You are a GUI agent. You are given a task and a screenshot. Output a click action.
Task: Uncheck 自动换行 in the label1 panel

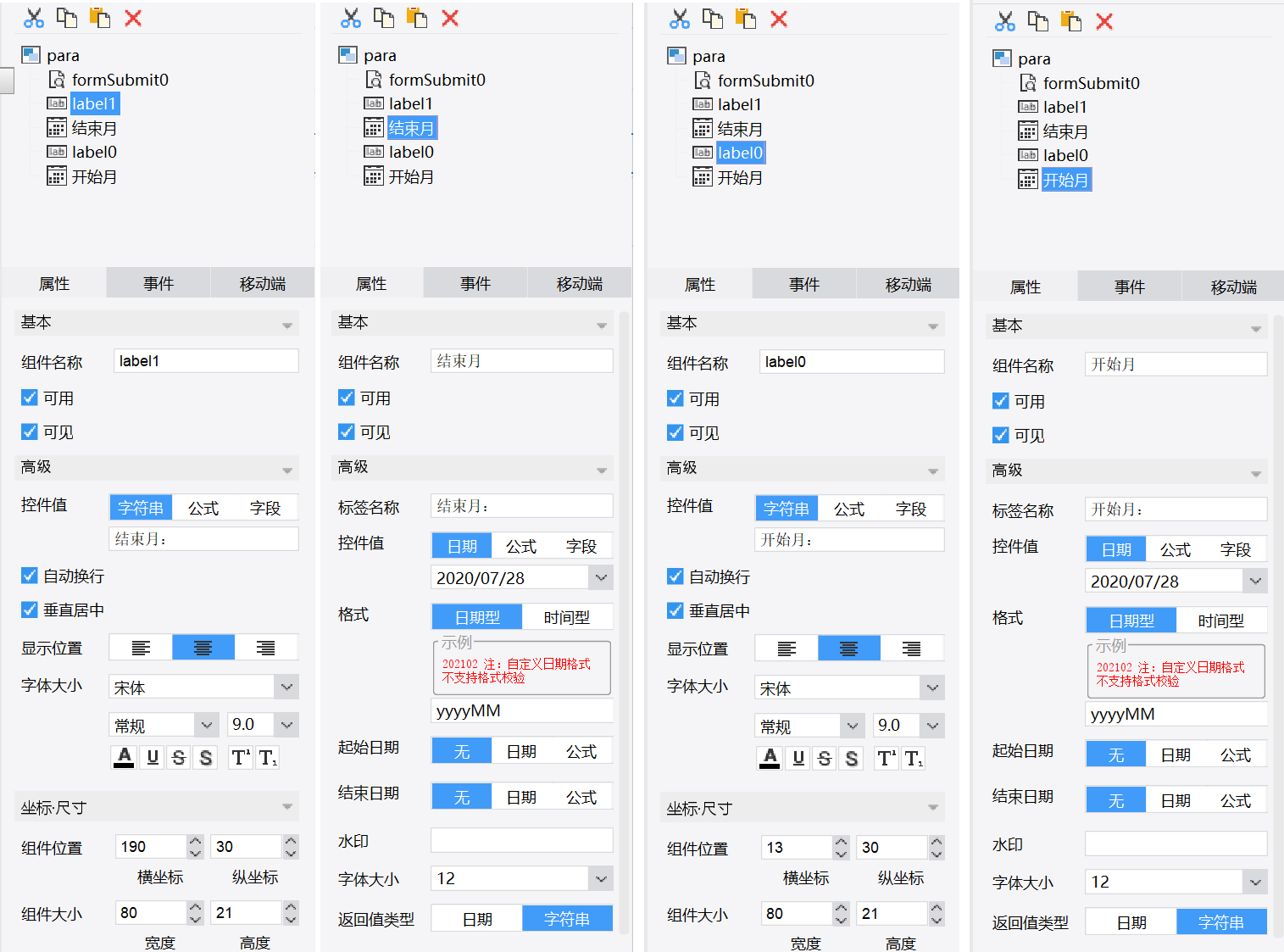pyautogui.click(x=30, y=576)
